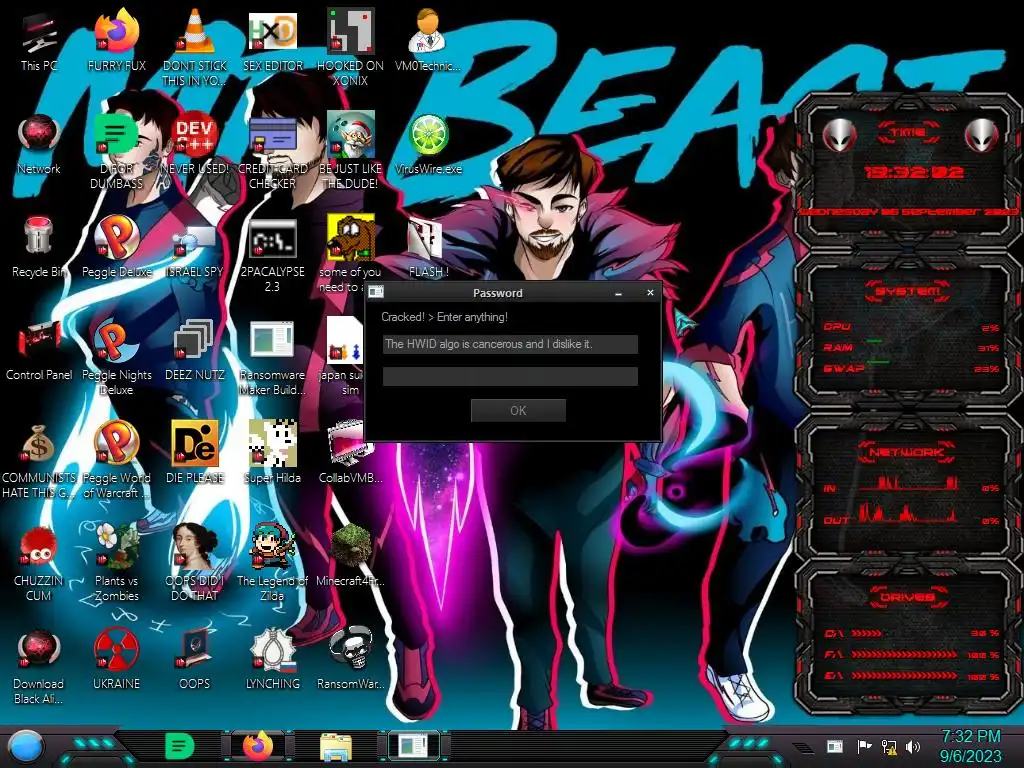This screenshot has width=1024, height=768.
Task: Open the green chat app on taskbar
Action: (x=180, y=746)
